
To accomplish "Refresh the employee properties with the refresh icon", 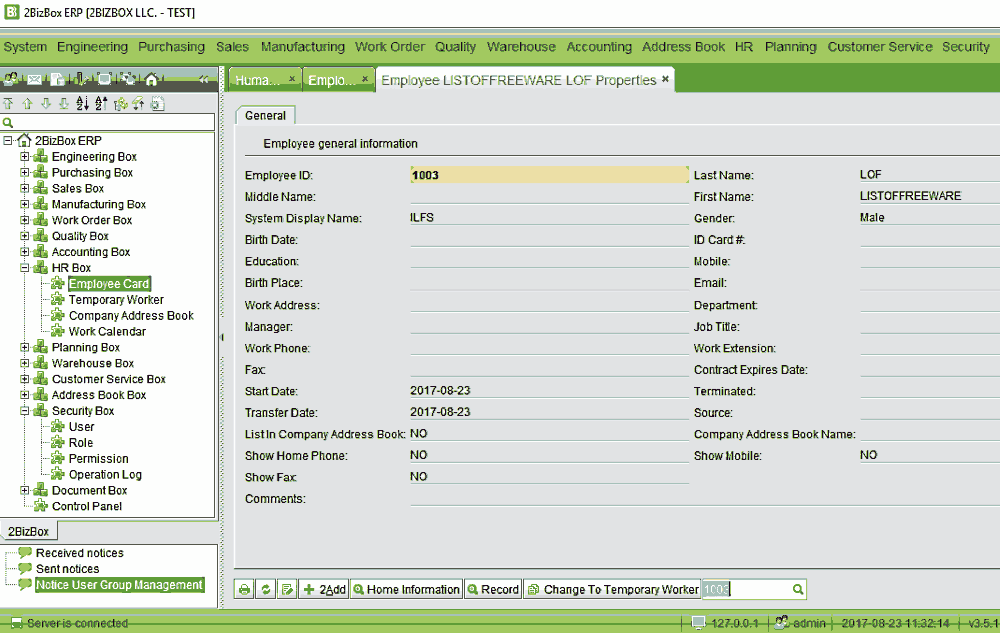I will (266, 590).
